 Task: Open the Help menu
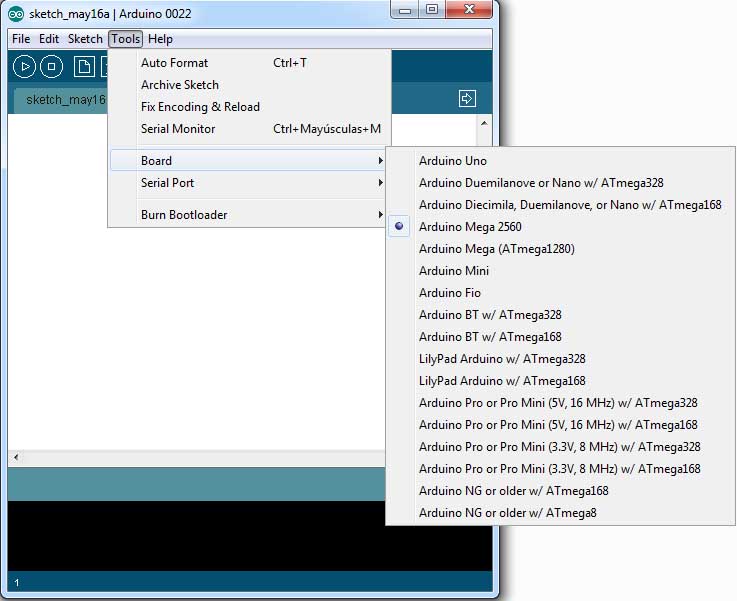[x=160, y=39]
